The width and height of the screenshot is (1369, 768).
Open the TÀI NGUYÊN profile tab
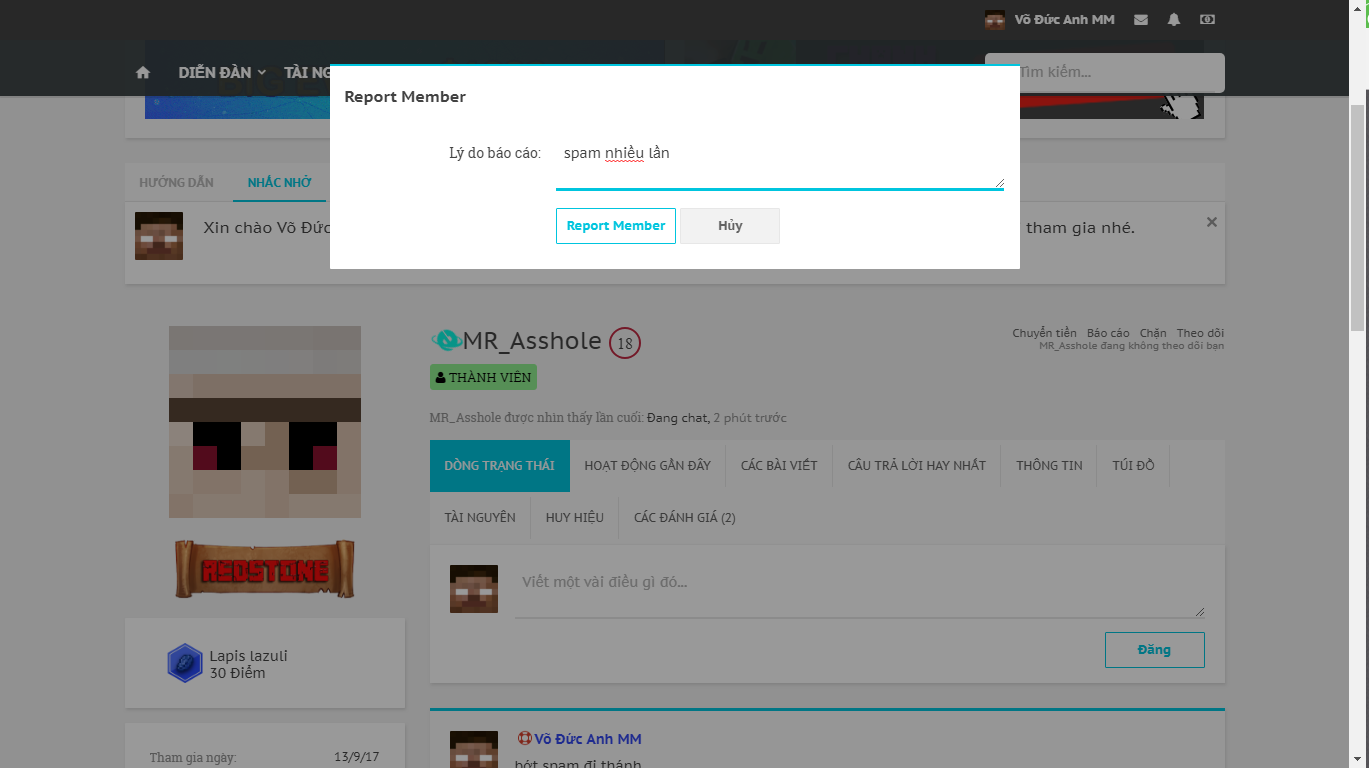[480, 518]
